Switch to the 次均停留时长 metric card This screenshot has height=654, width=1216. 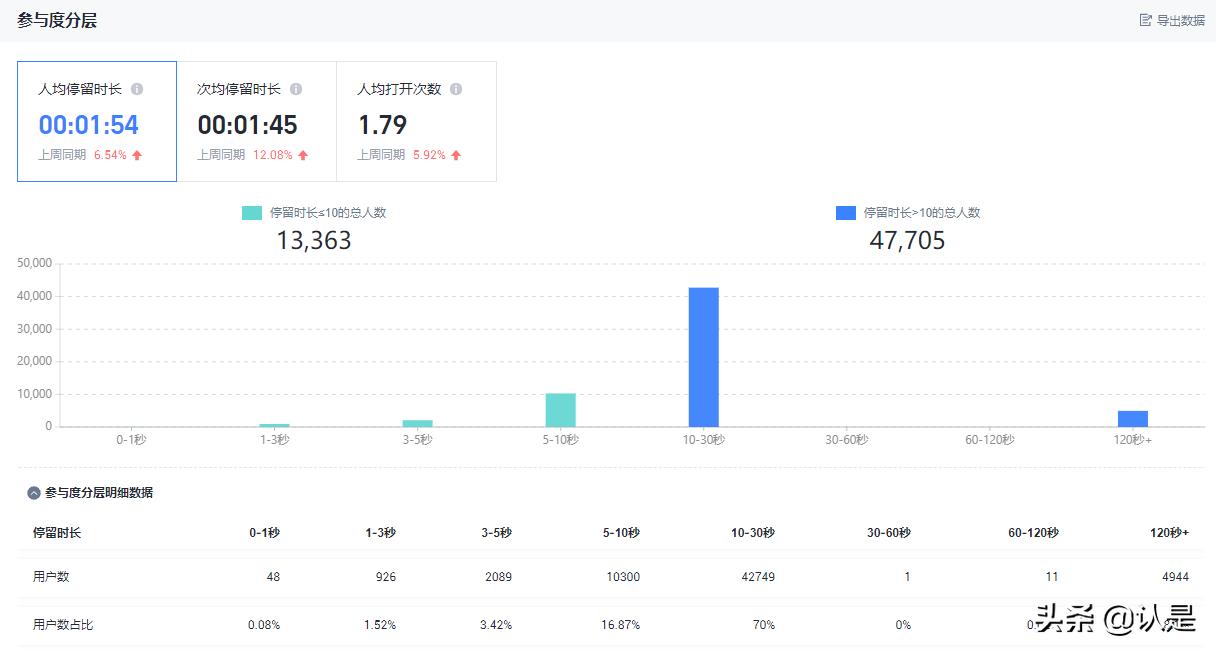click(x=256, y=122)
